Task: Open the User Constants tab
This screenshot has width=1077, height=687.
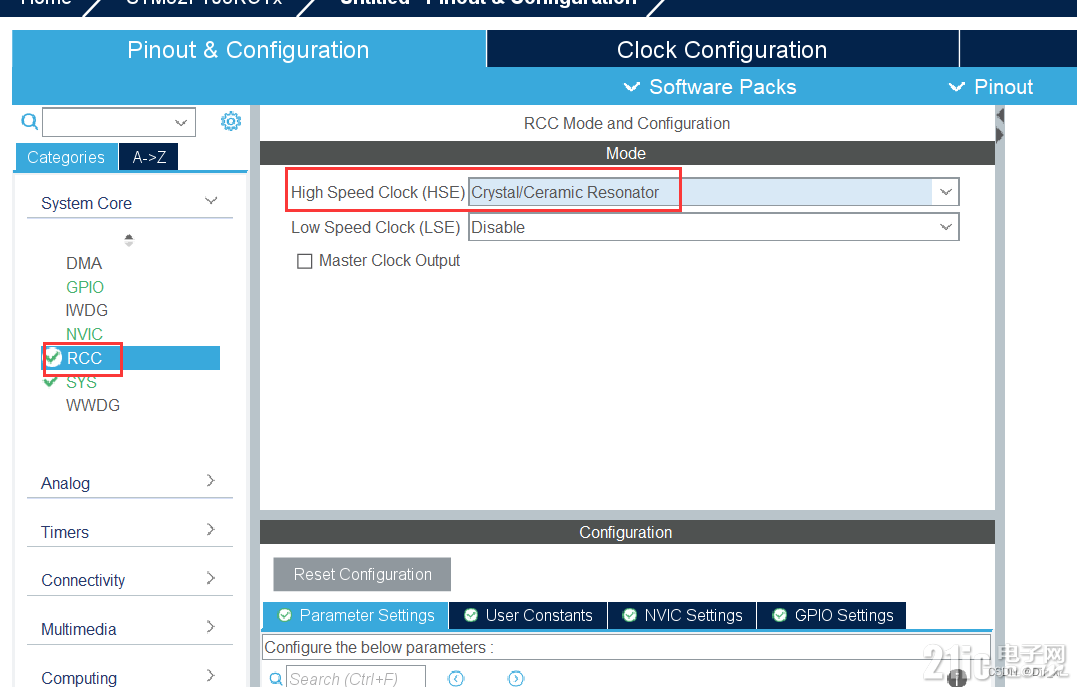Action: [x=528, y=616]
